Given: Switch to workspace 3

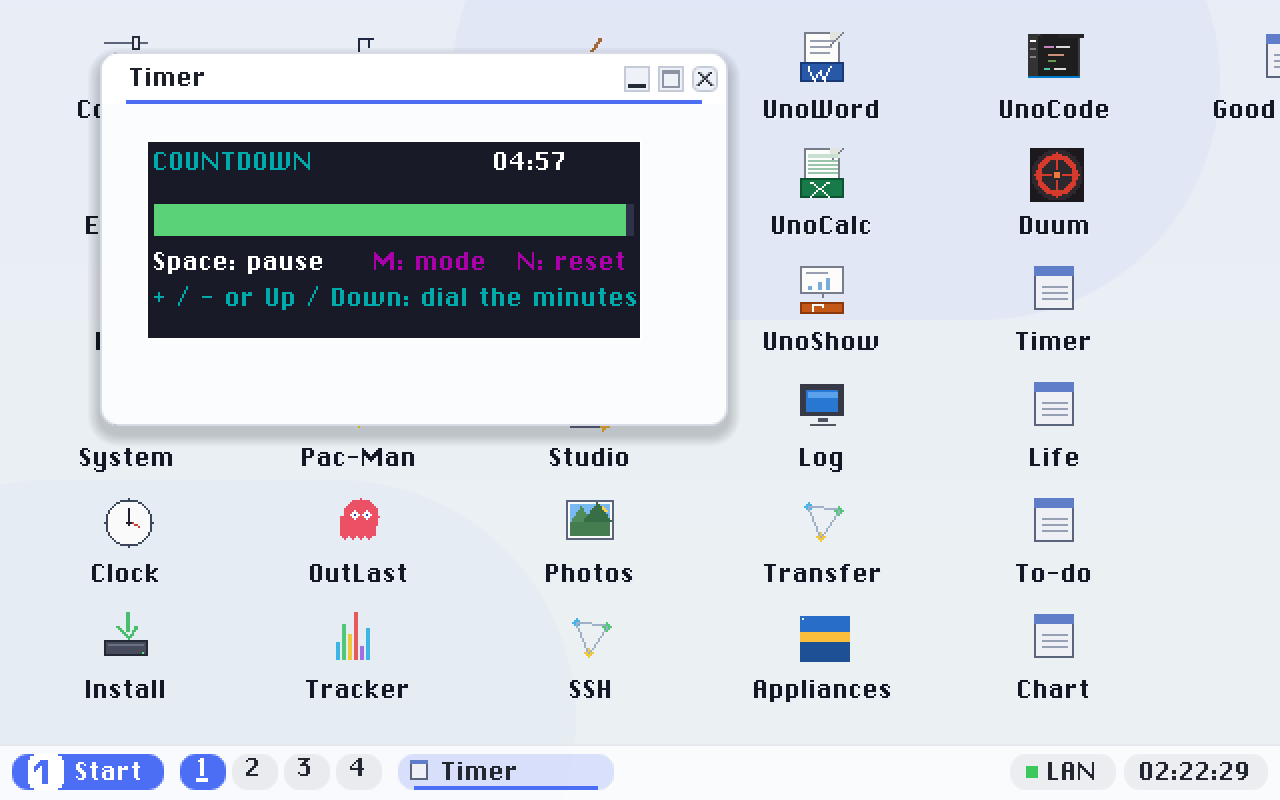Looking at the screenshot, I should click(x=306, y=772).
